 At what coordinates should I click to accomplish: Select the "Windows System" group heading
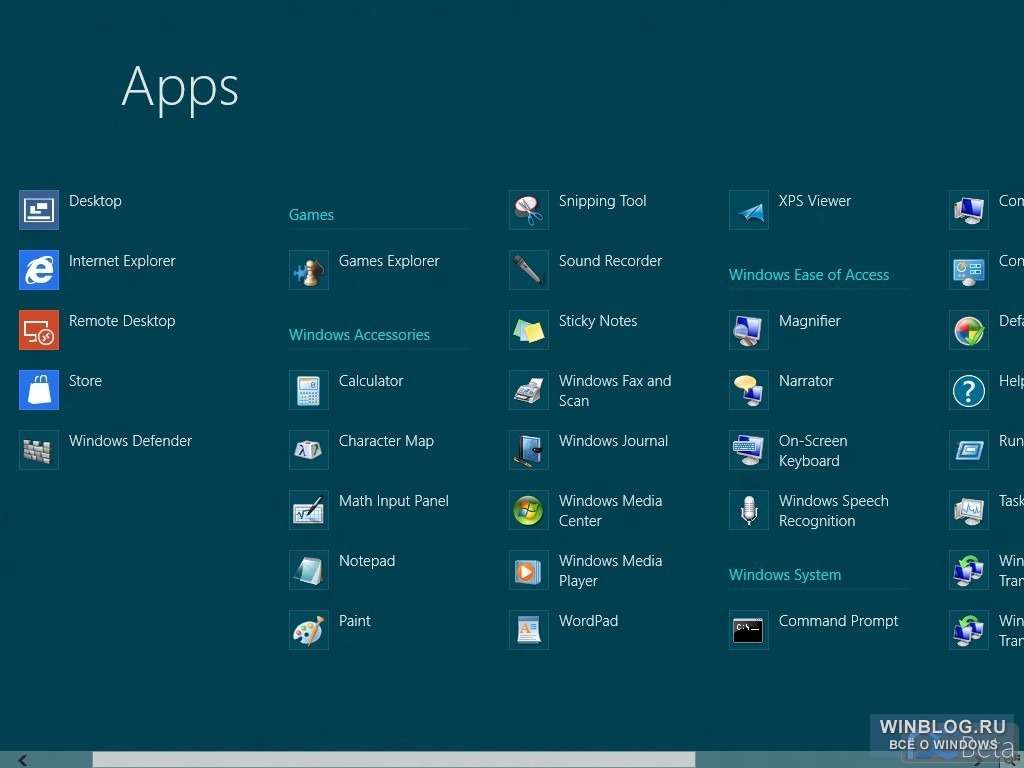785,575
